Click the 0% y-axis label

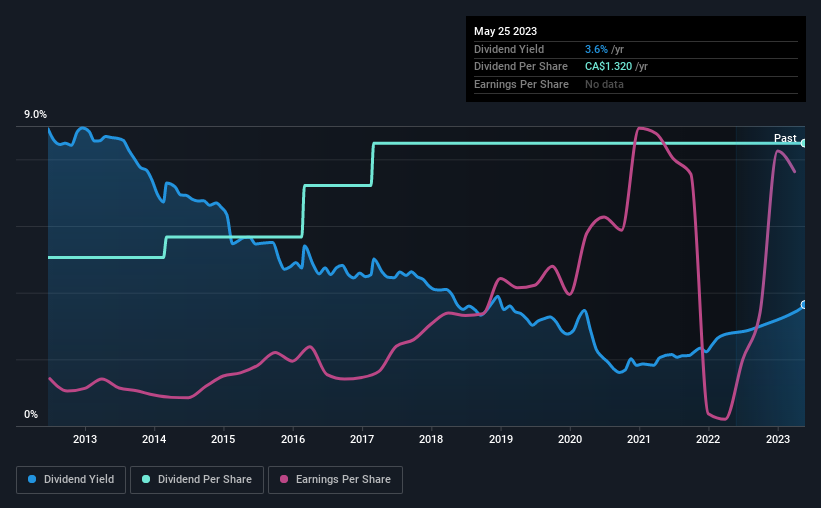click(x=31, y=414)
